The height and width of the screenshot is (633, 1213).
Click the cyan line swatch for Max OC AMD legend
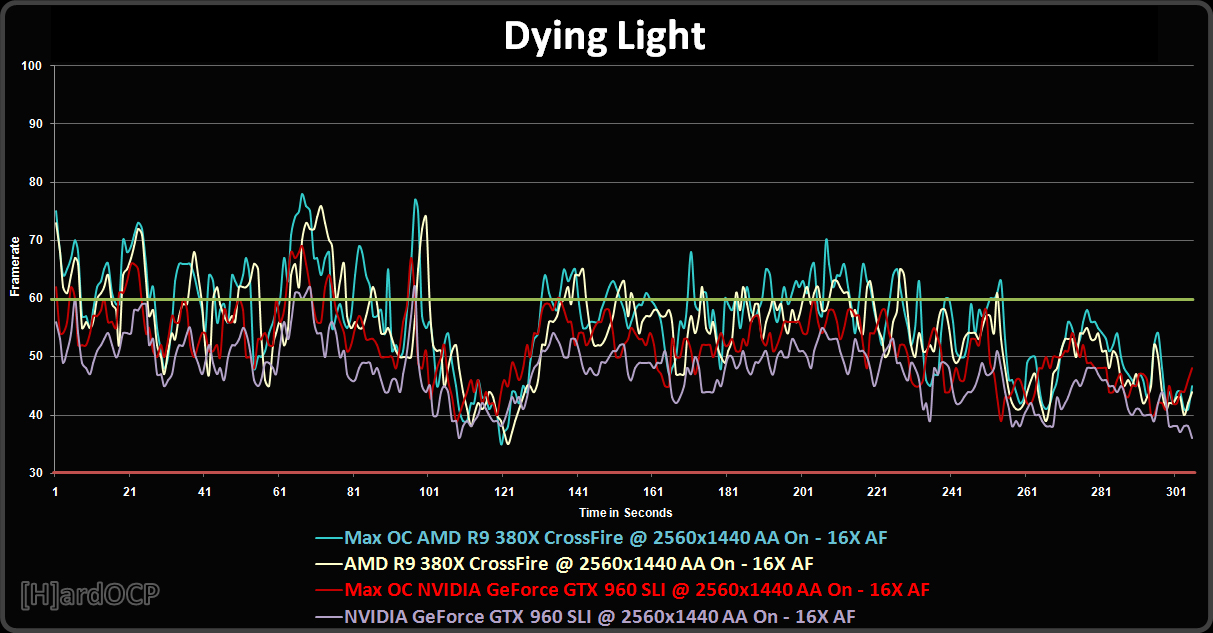point(328,538)
